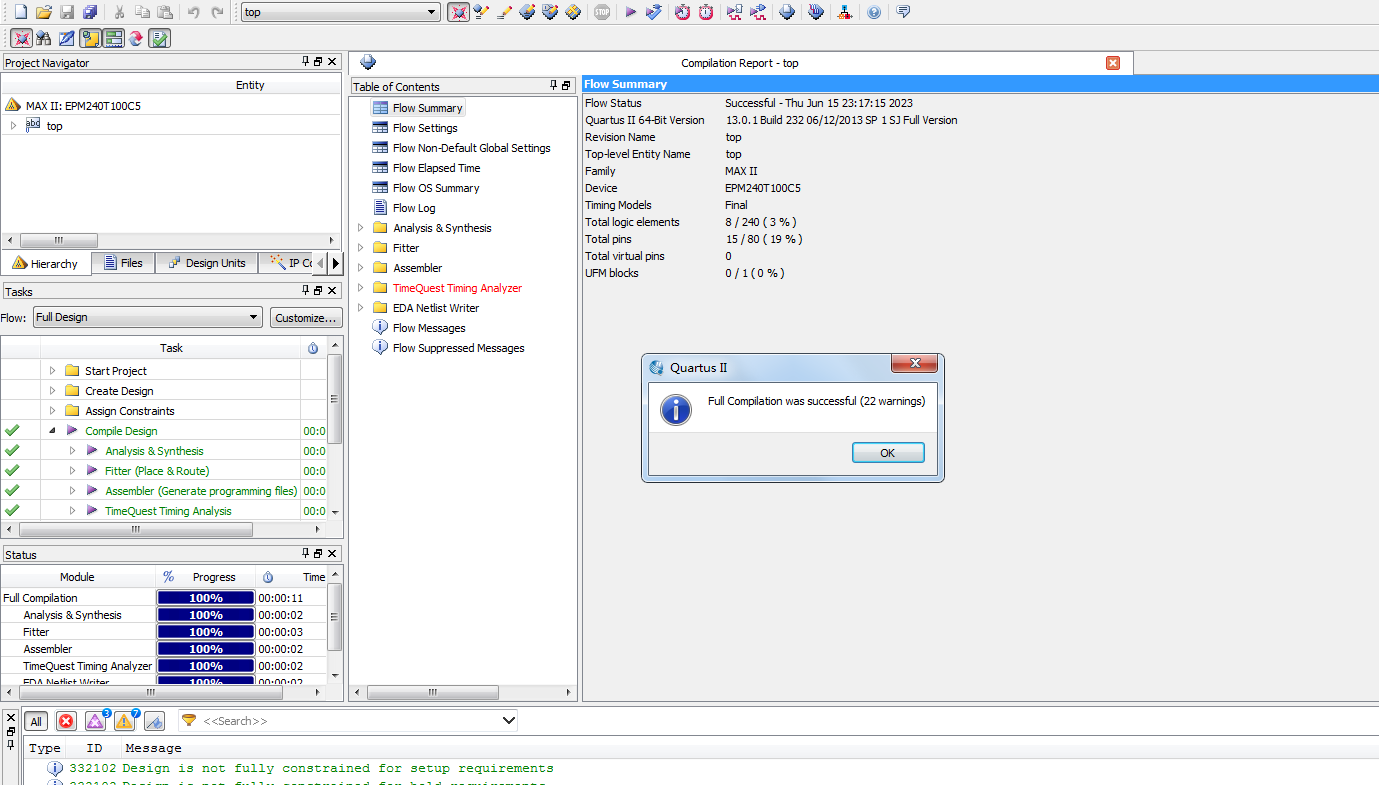This screenshot has height=785, width=1379.
Task: Toggle the flagged messages filter
Action: 154,721
